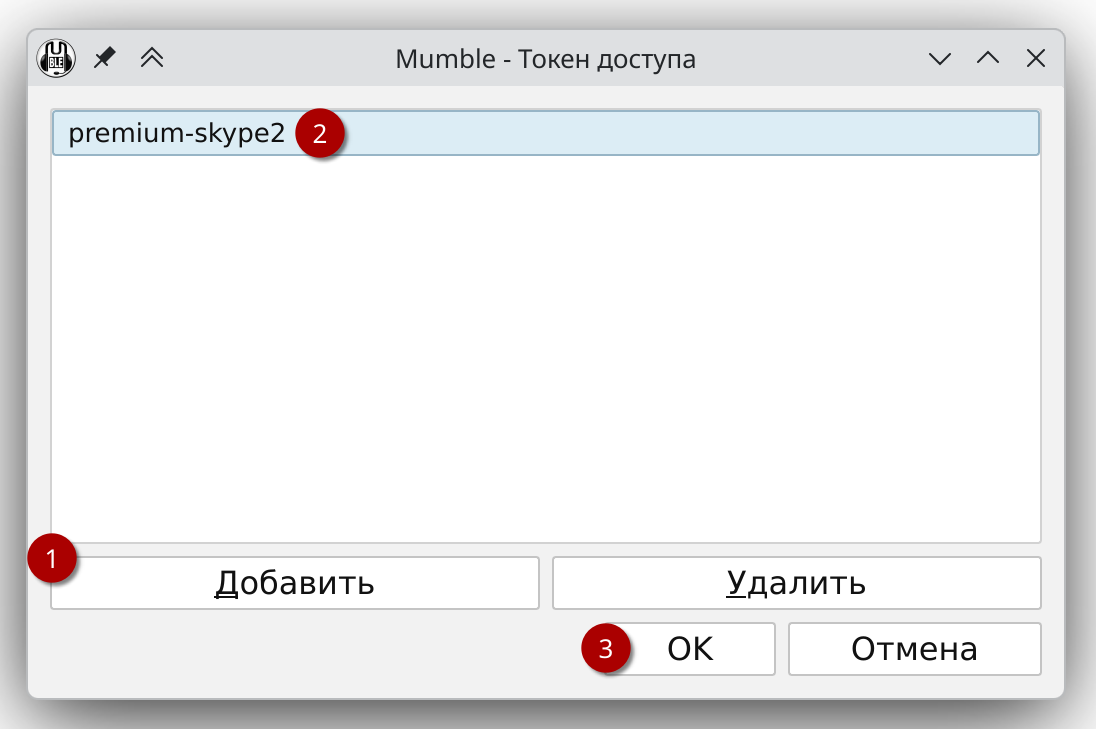Add a new access token via Добавить
This screenshot has width=1096, height=729.
(295, 582)
